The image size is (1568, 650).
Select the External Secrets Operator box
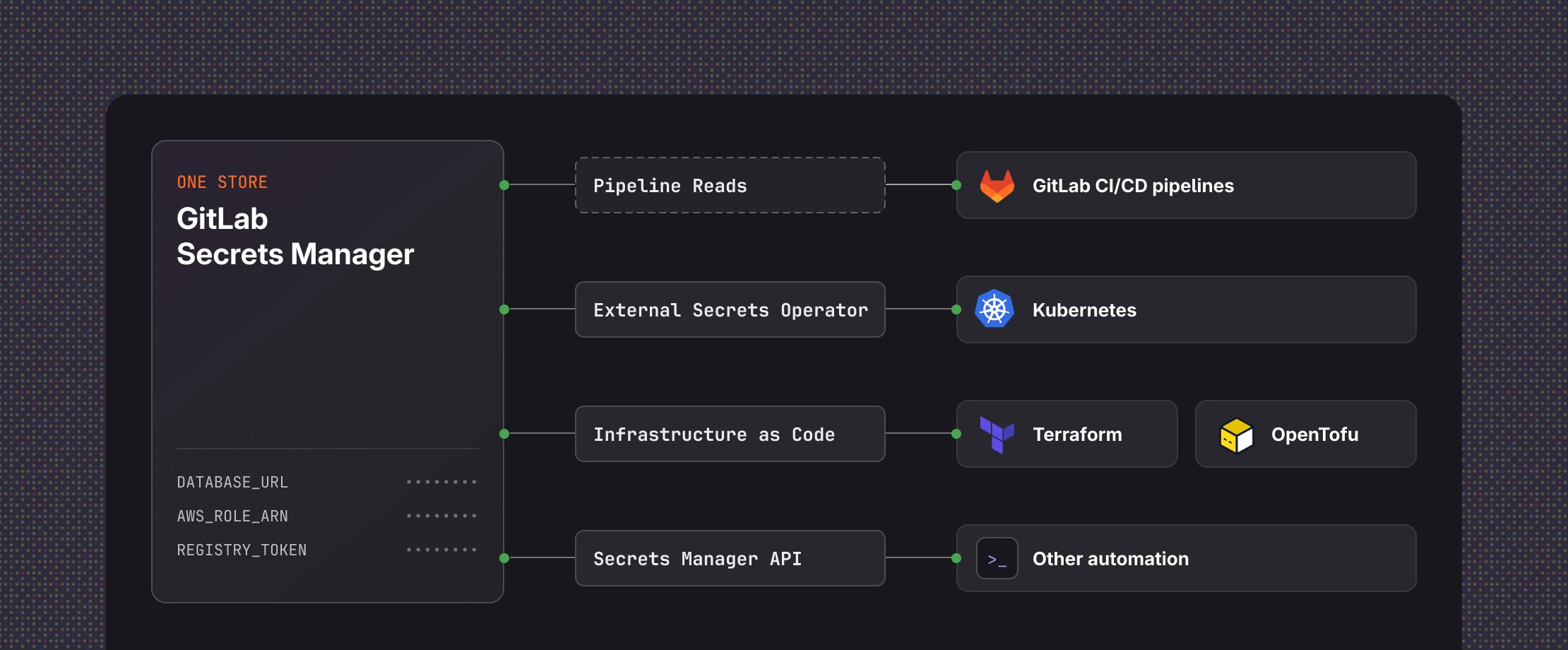click(x=730, y=309)
